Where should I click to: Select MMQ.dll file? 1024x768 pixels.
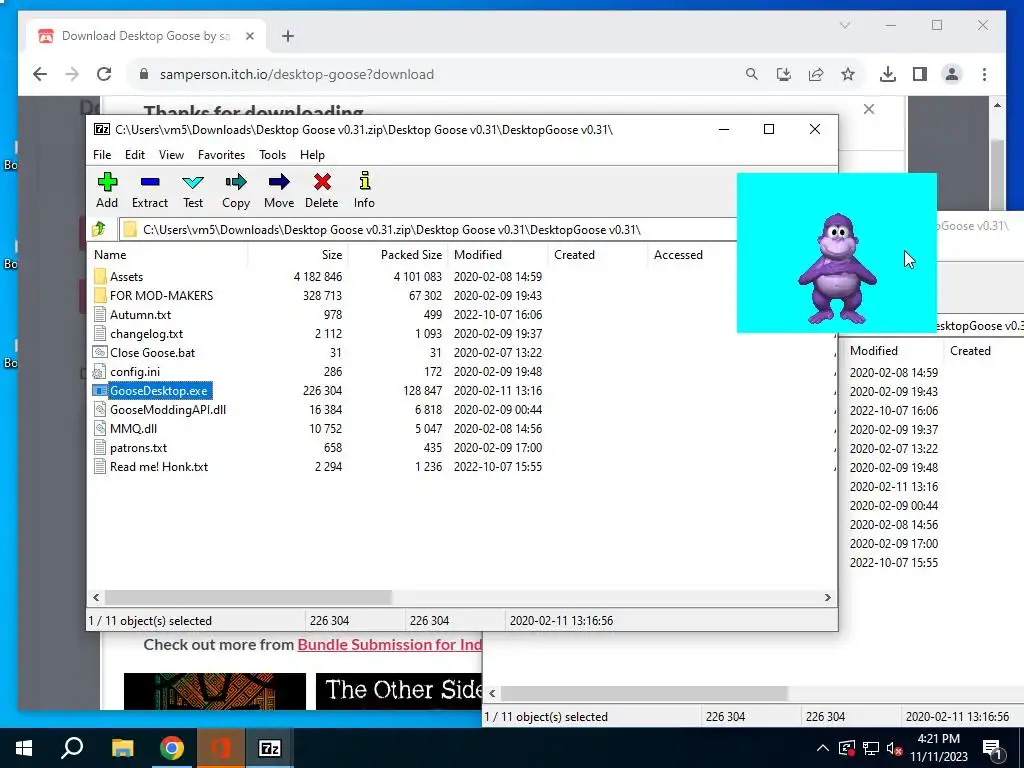(133, 428)
